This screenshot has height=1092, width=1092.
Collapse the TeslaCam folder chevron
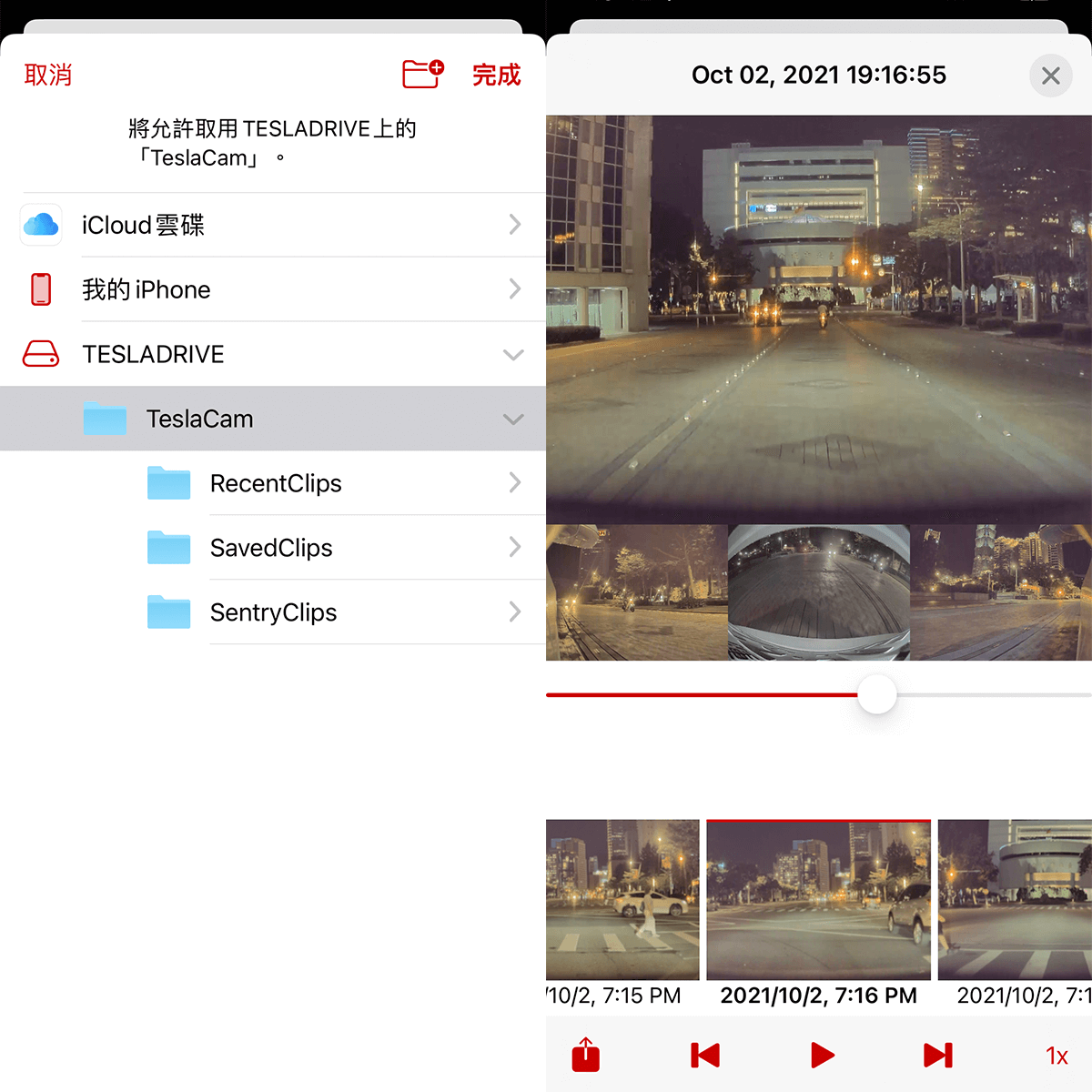pos(514,420)
